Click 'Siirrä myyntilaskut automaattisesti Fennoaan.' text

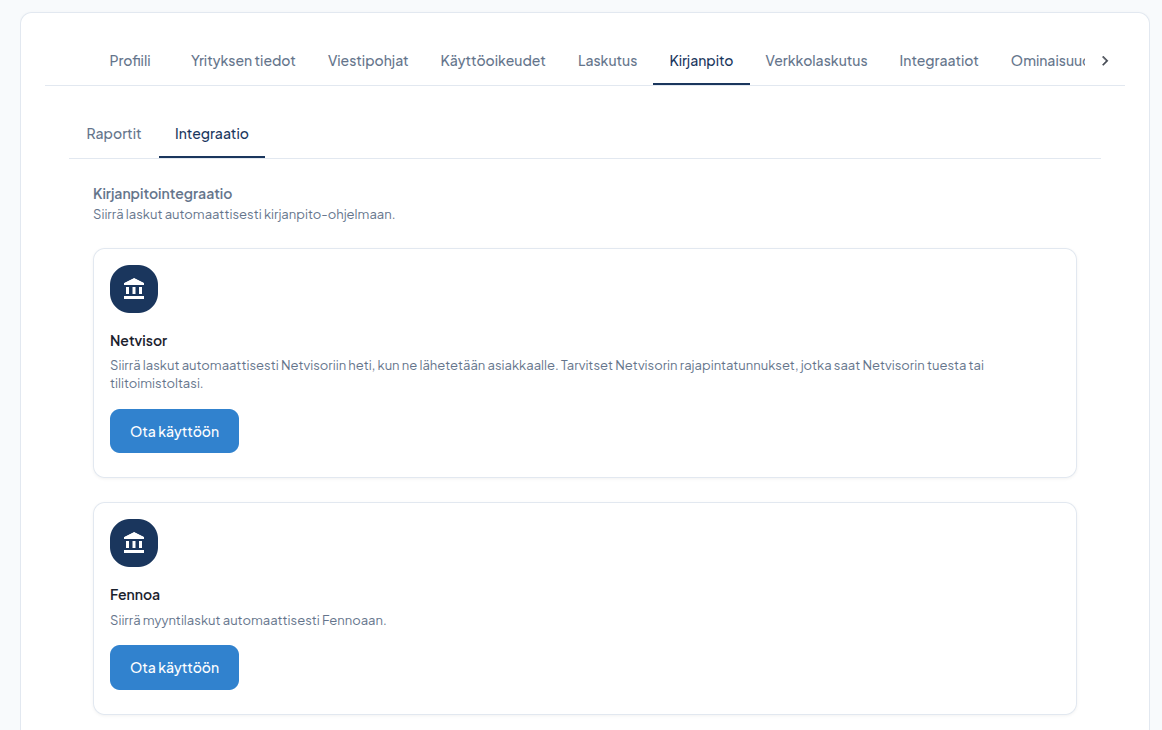point(248,620)
